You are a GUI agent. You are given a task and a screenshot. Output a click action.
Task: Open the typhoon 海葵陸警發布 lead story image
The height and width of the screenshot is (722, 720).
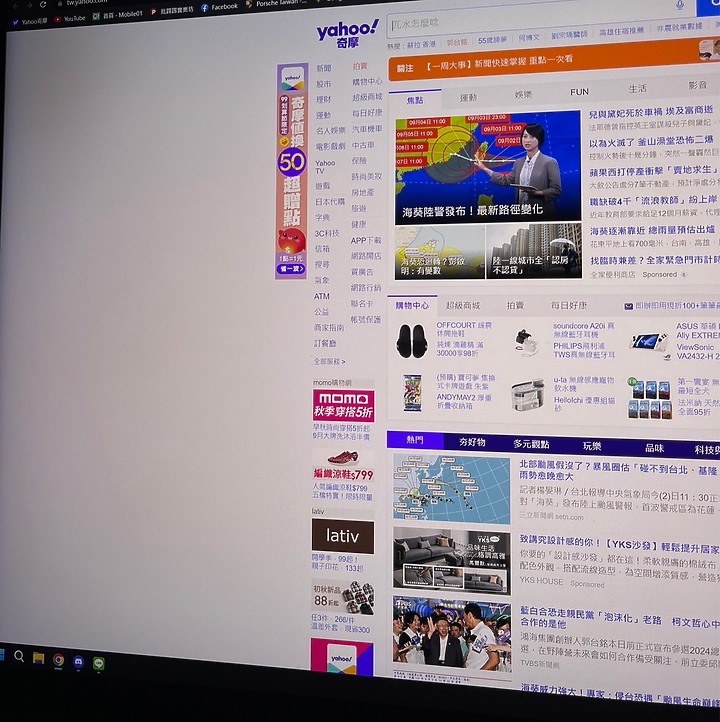(488, 167)
